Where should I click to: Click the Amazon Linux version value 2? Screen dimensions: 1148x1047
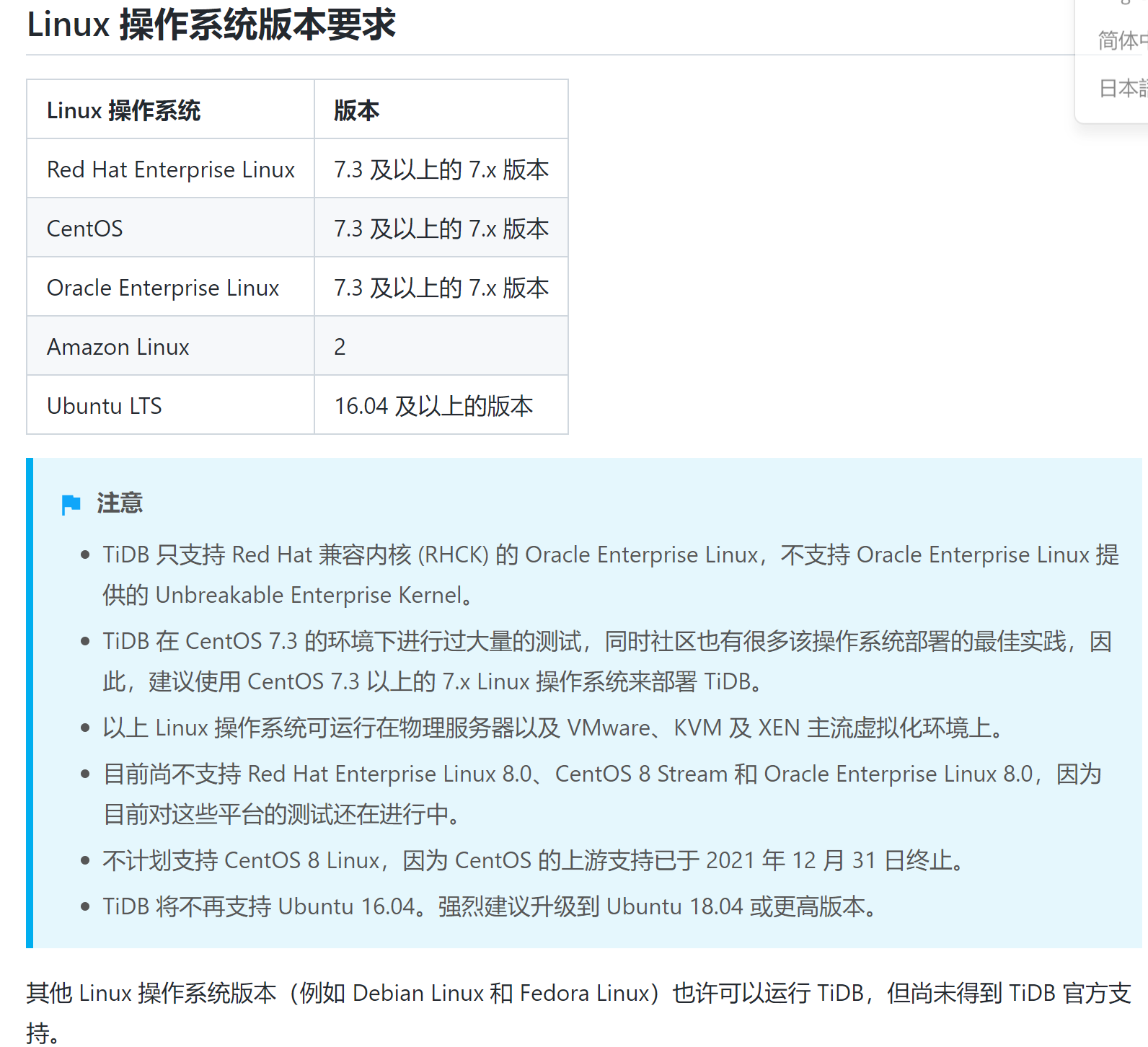pos(441,346)
